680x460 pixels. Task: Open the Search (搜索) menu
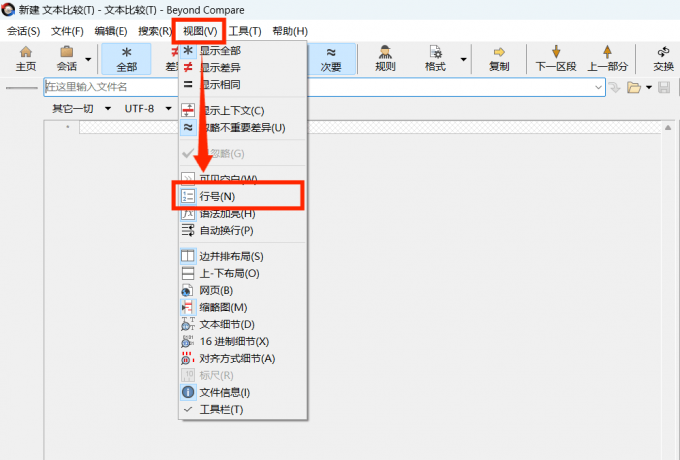click(x=155, y=31)
